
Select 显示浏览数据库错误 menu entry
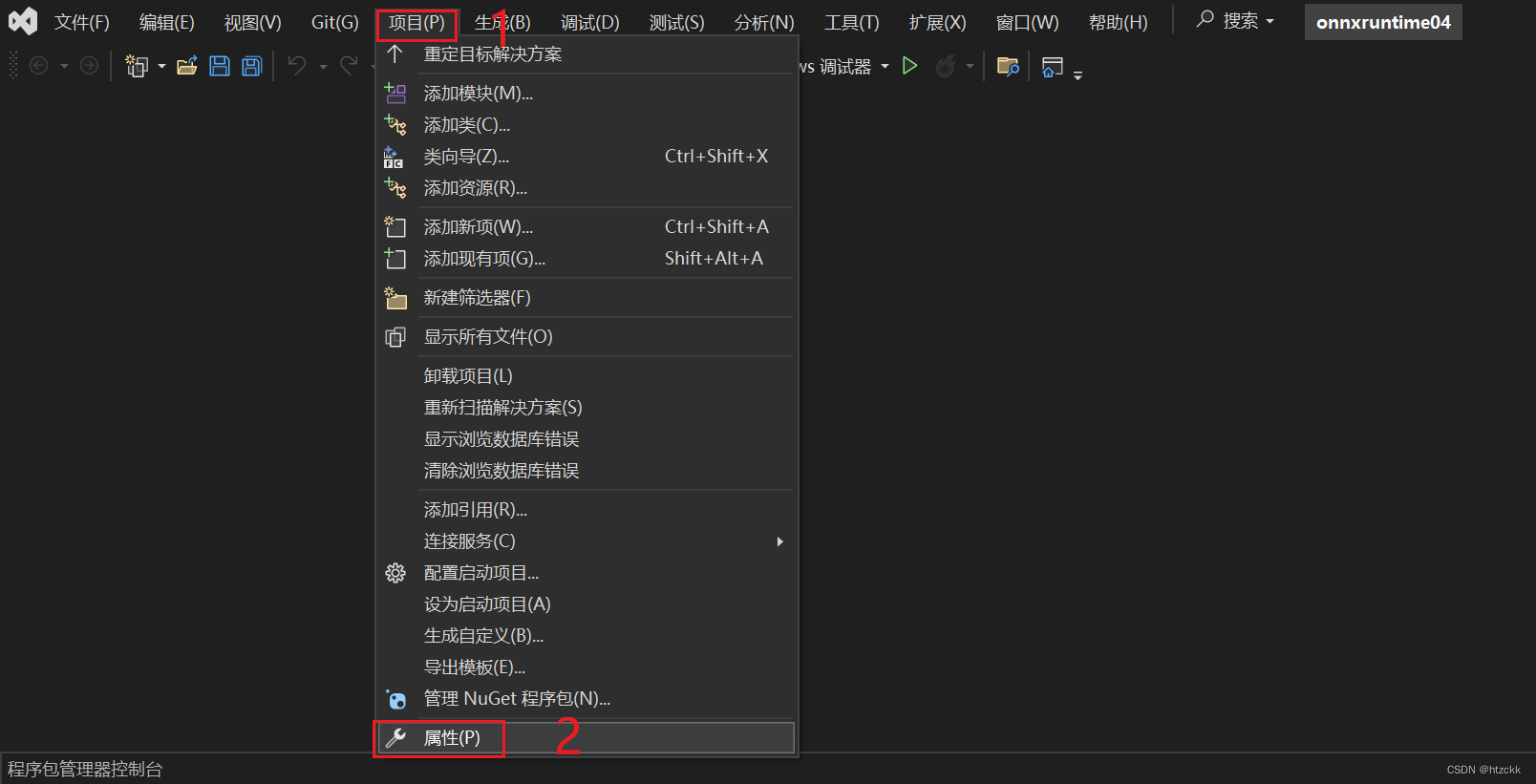point(586,439)
